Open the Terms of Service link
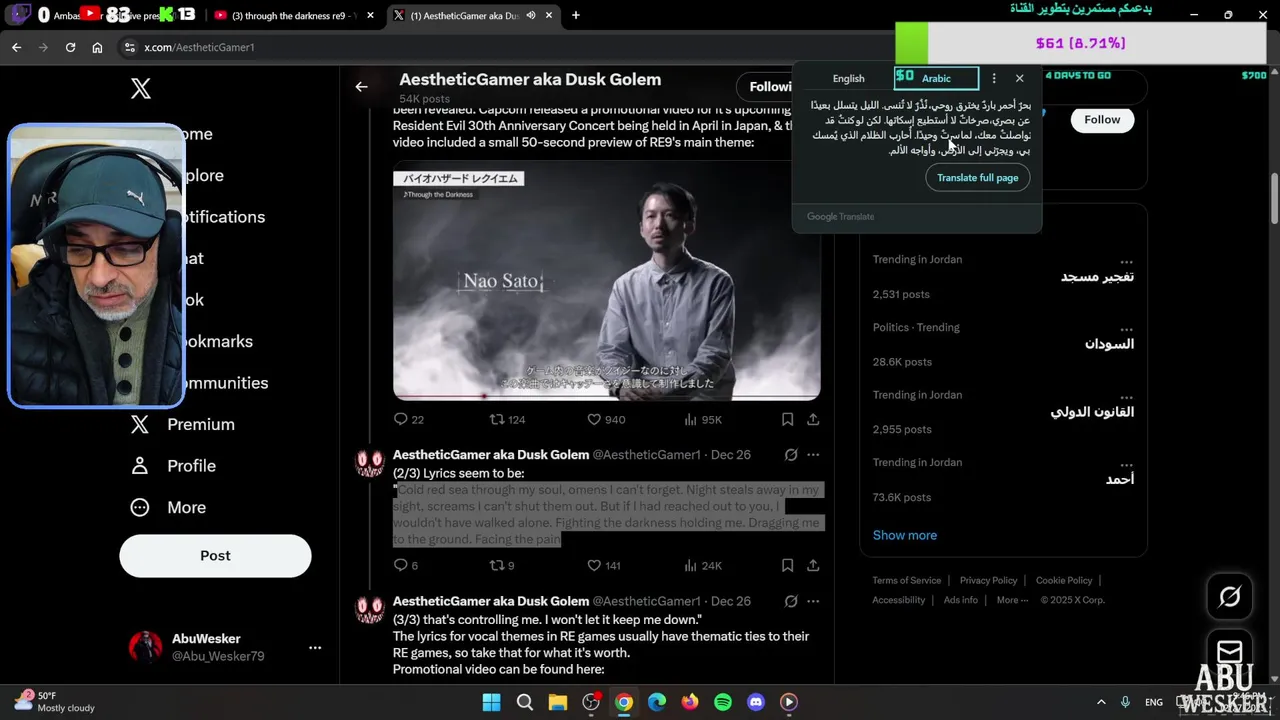The image size is (1280, 720). coord(906,580)
